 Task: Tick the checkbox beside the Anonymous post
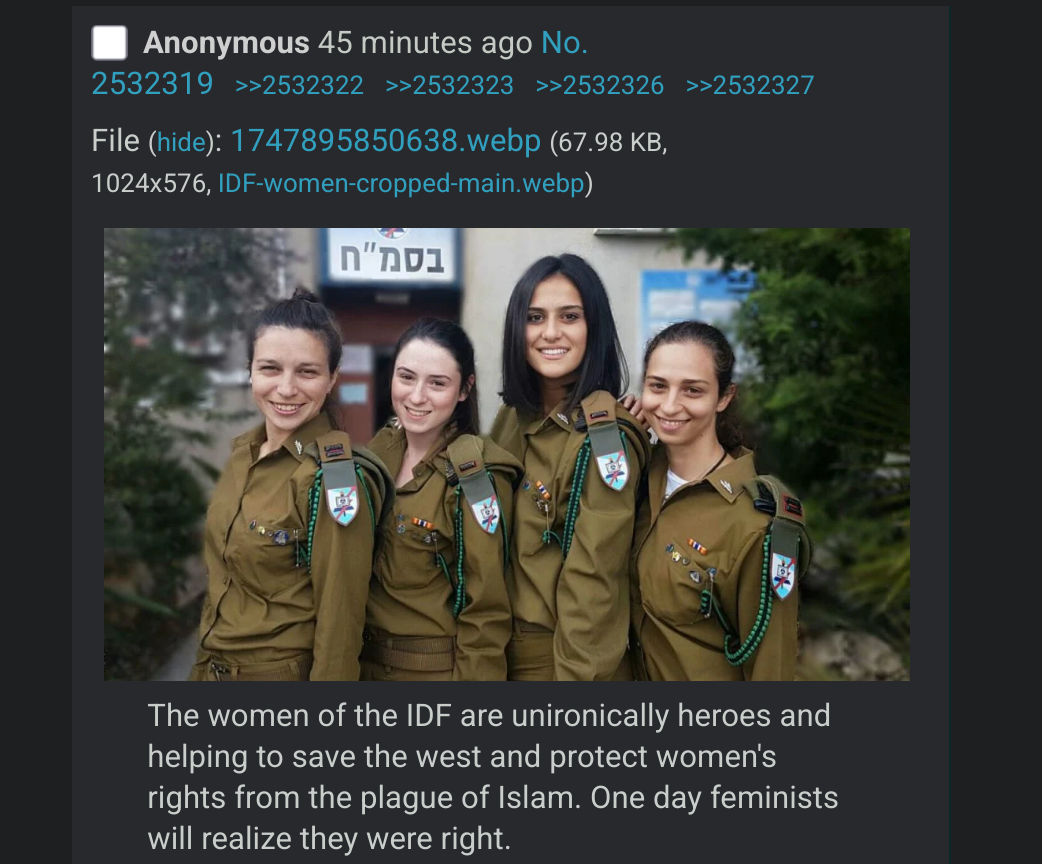click(109, 43)
